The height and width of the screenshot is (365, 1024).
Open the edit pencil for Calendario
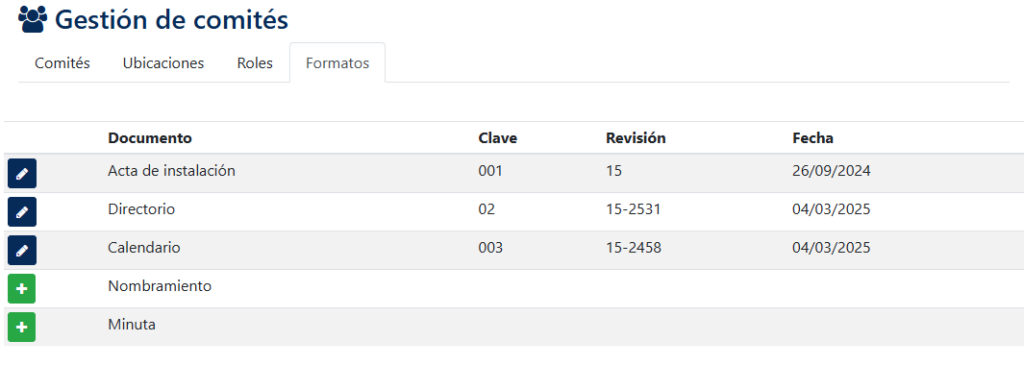(22, 251)
